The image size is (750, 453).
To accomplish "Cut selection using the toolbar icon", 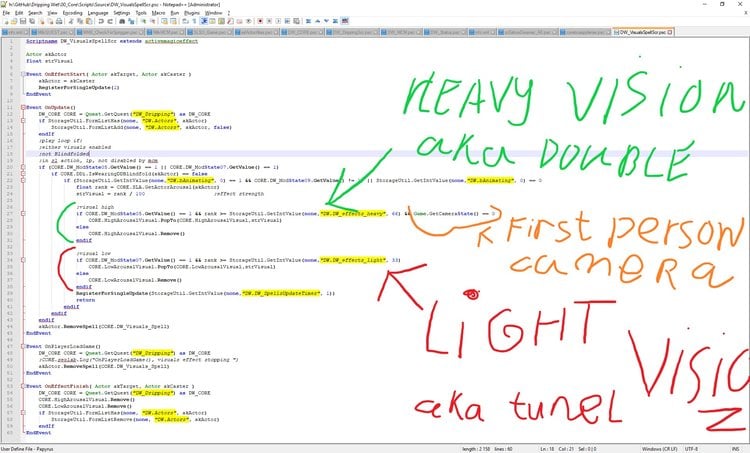I will click(71, 21).
